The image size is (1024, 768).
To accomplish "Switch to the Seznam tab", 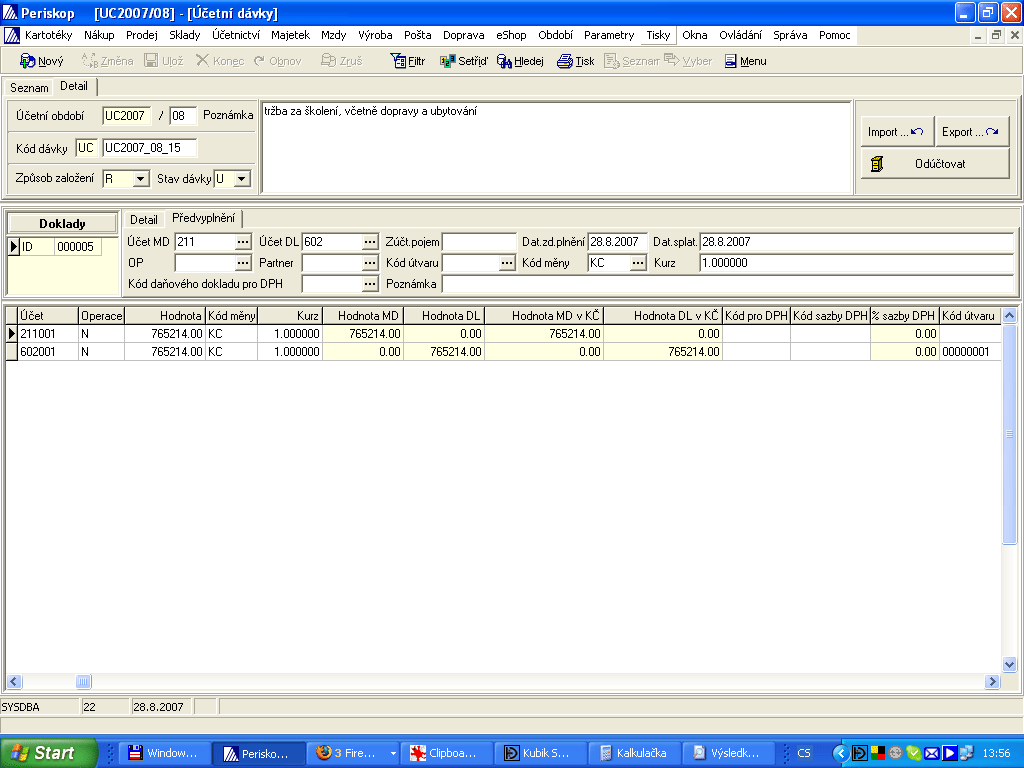I will (x=29, y=88).
